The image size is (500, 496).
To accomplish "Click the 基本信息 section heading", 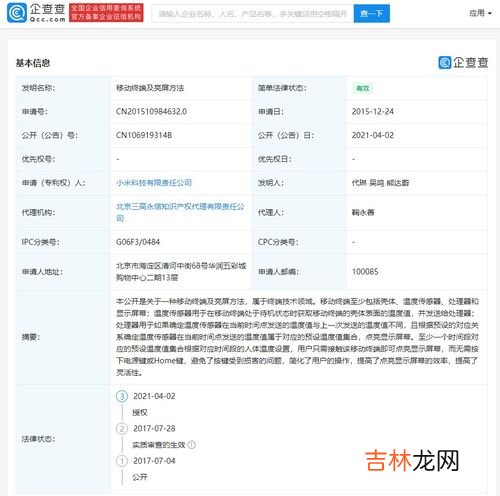I will coord(33,63).
